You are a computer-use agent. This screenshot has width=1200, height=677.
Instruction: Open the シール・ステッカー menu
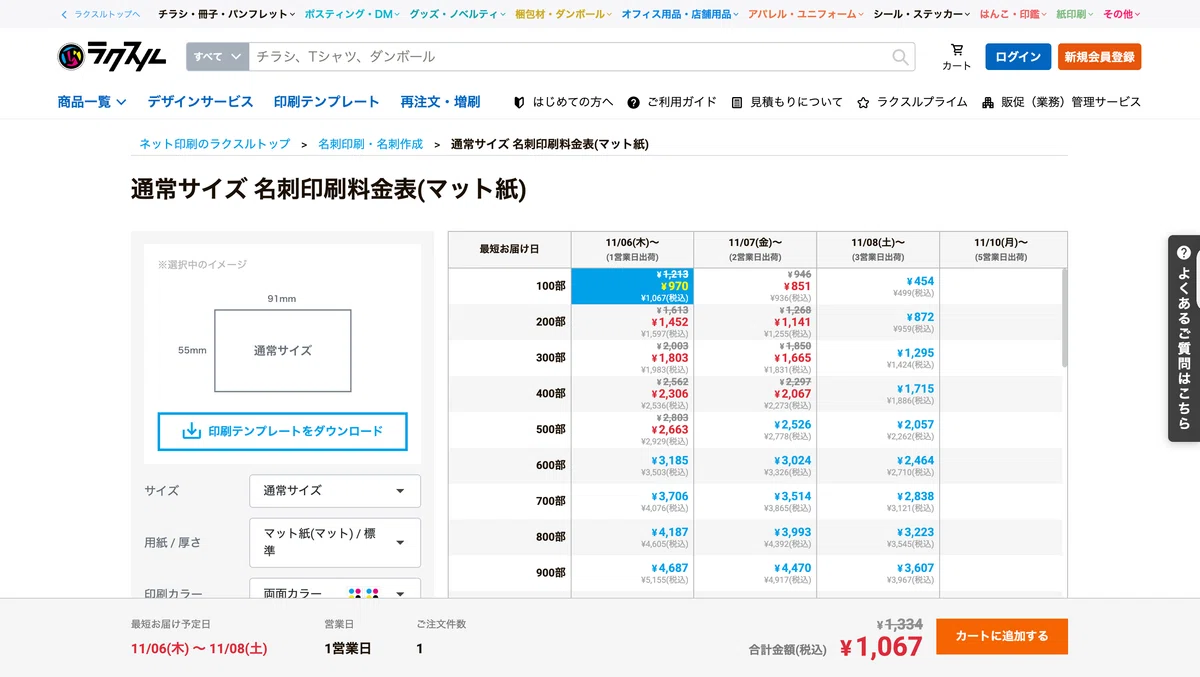922,14
